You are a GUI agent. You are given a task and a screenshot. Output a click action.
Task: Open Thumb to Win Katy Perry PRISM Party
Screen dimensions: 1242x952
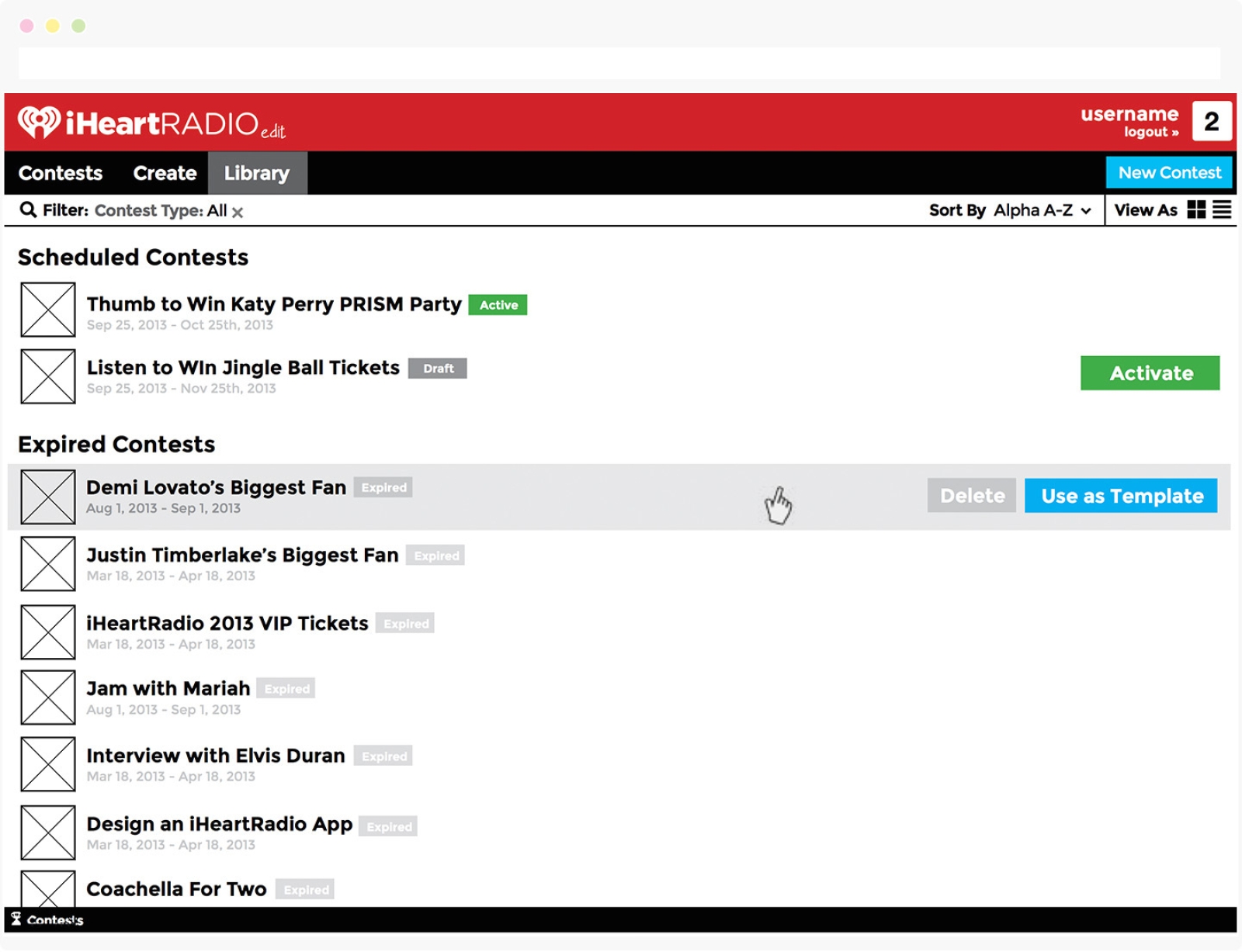pos(274,304)
